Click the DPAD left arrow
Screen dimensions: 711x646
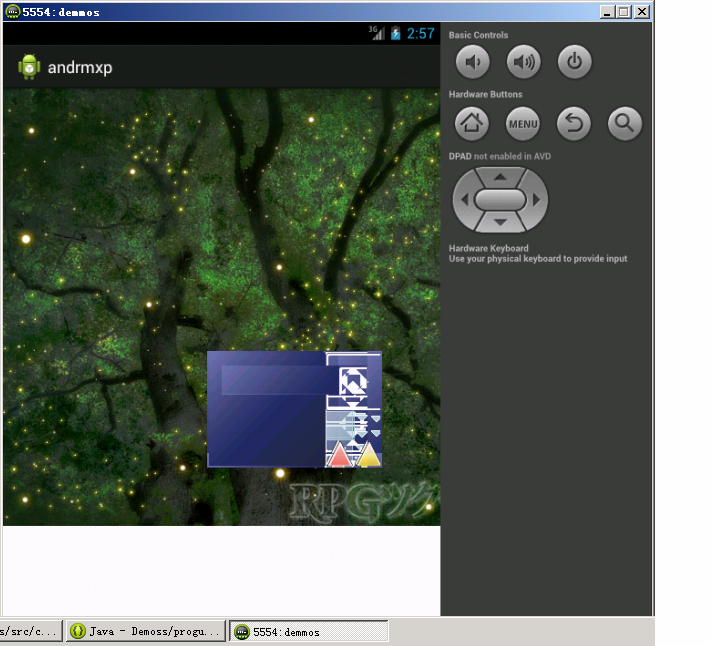464,199
